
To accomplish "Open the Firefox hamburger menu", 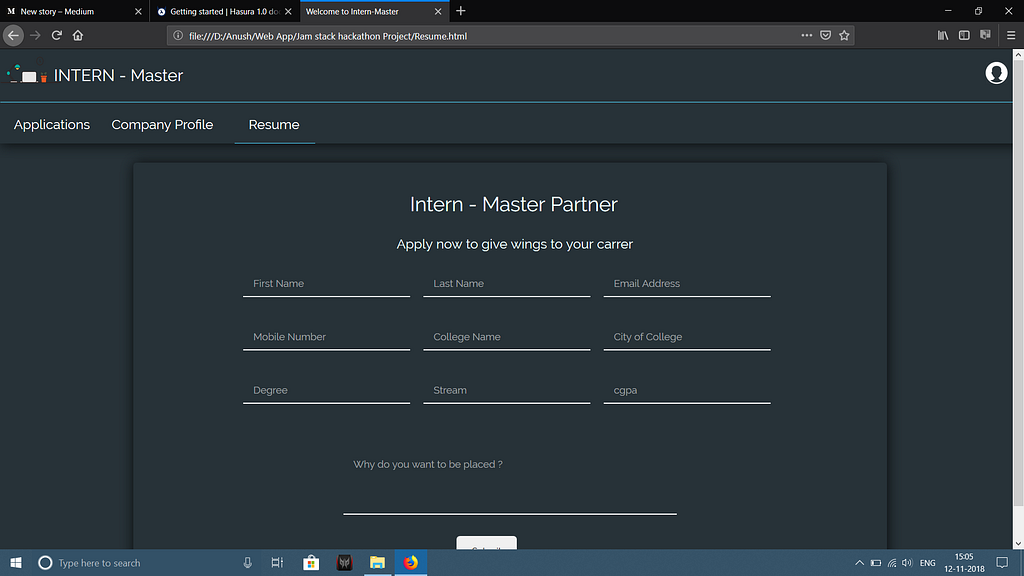I will pos(1011,35).
